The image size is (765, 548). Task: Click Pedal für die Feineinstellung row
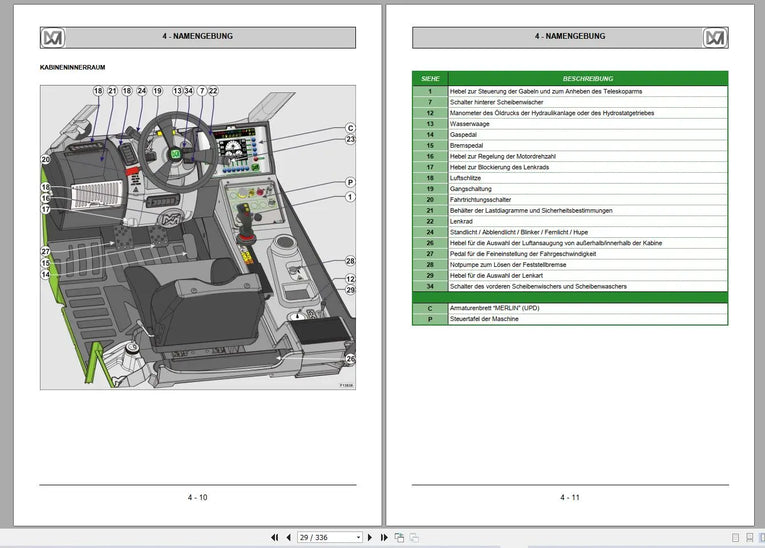tap(570, 254)
